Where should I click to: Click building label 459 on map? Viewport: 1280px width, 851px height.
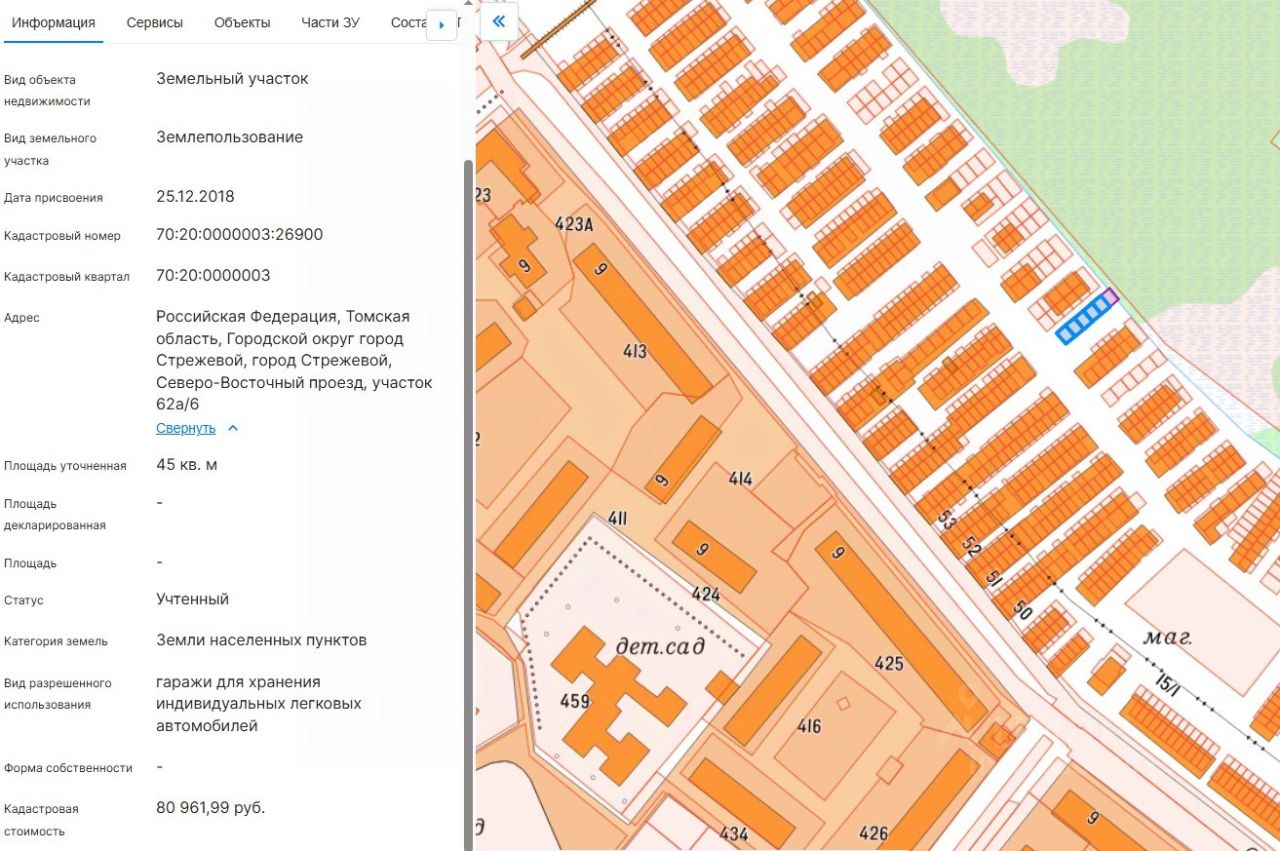(x=575, y=702)
